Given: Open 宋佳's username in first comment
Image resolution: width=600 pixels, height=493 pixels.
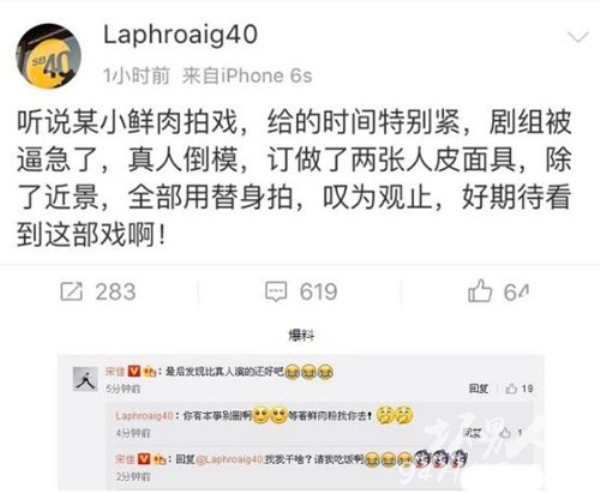Looking at the screenshot, I should point(115,371).
